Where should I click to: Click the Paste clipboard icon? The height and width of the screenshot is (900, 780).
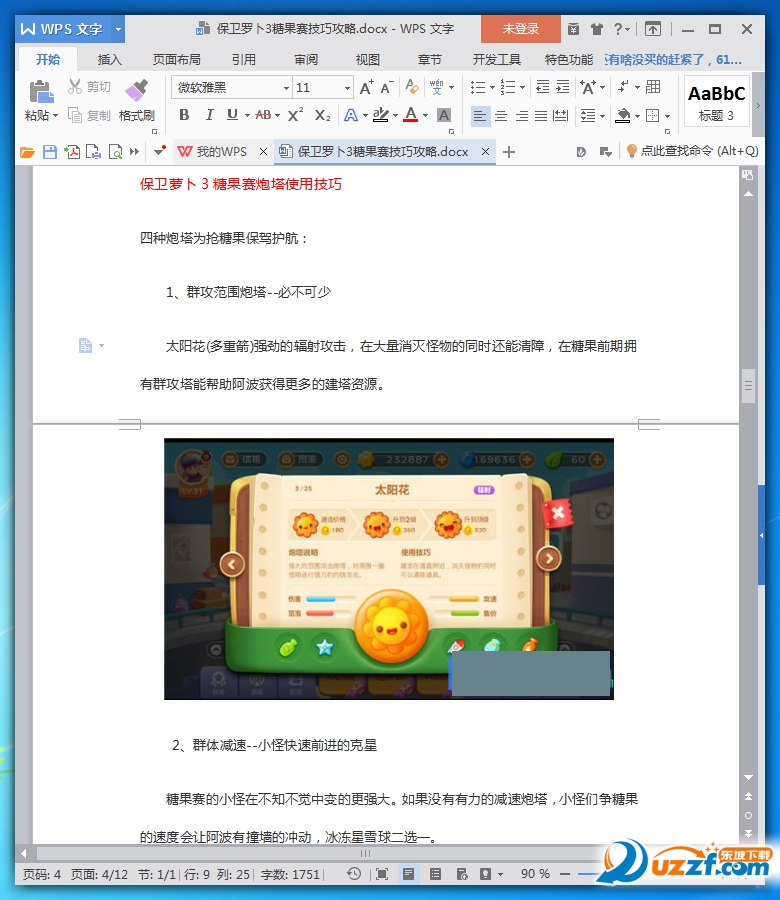click(41, 92)
